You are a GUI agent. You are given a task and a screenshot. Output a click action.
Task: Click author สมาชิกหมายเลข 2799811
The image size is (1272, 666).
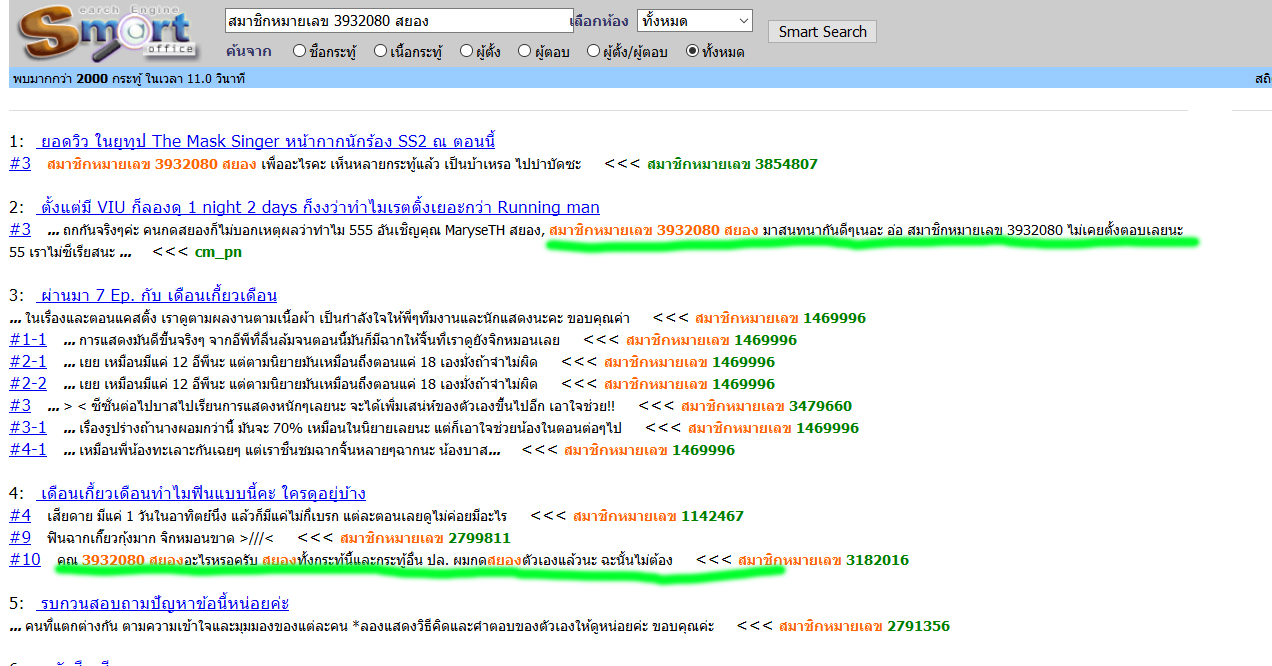coord(425,538)
